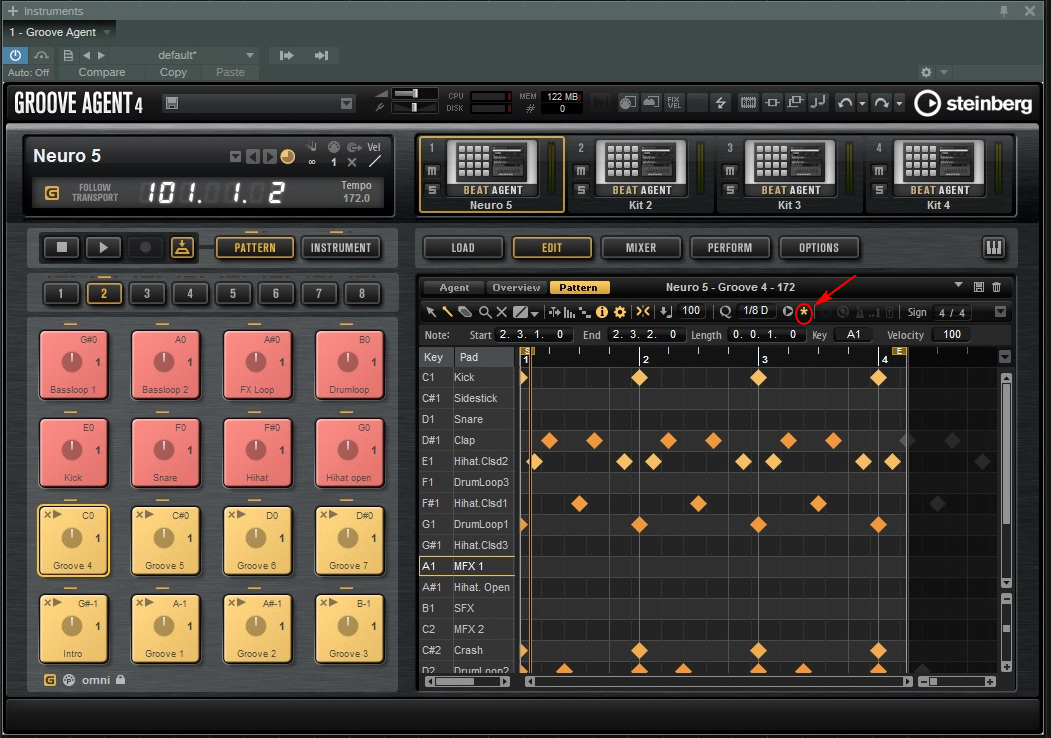The height and width of the screenshot is (738, 1051).
Task: Open the 1 - Groove Agent slot dropdown
Action: [107, 32]
